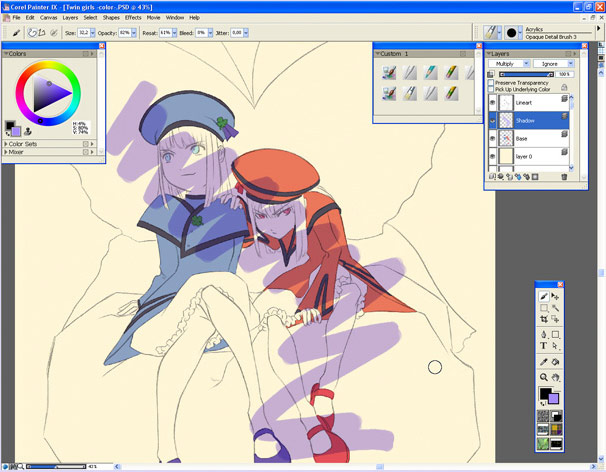Open the Shapes menu
Screen dimensions: 606x472
(111, 17)
